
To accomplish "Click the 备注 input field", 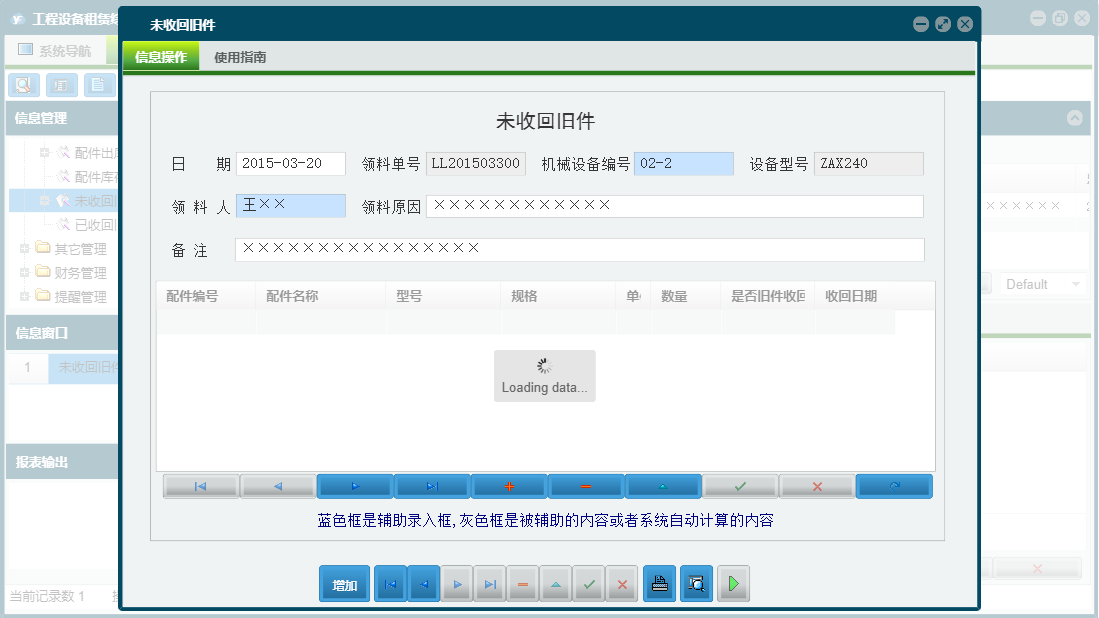I will [580, 250].
